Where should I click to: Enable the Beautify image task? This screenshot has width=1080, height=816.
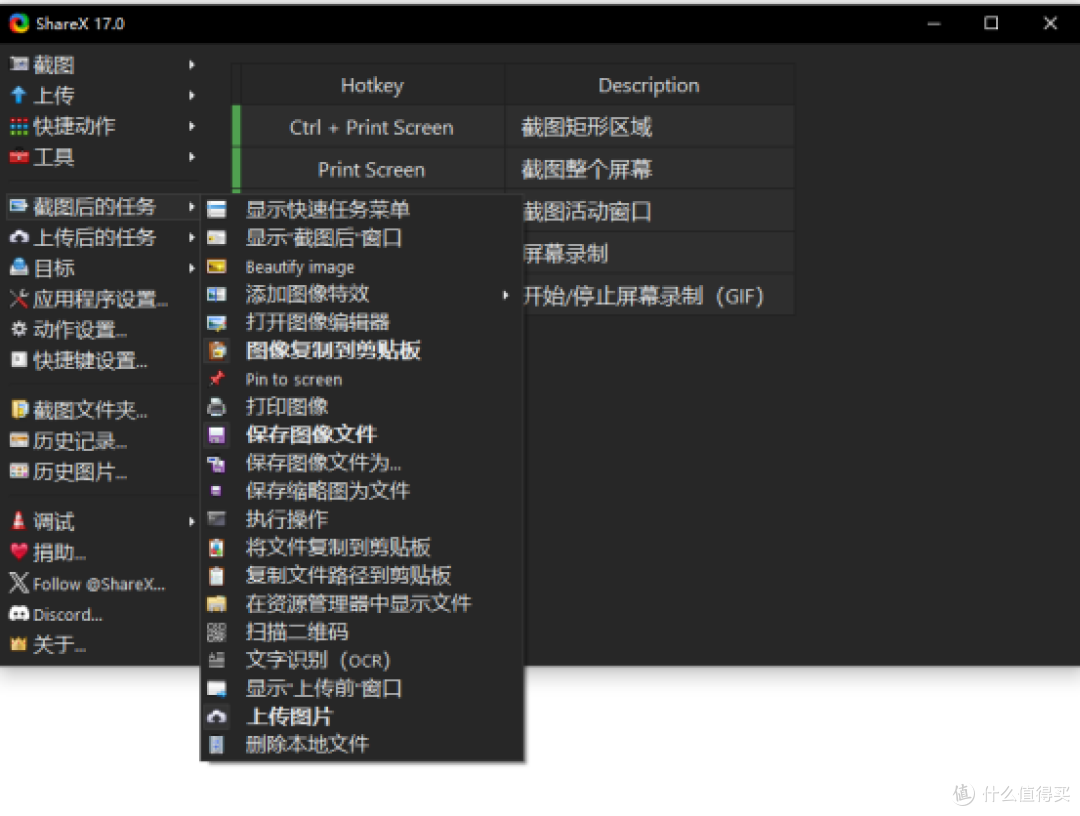click(x=364, y=266)
